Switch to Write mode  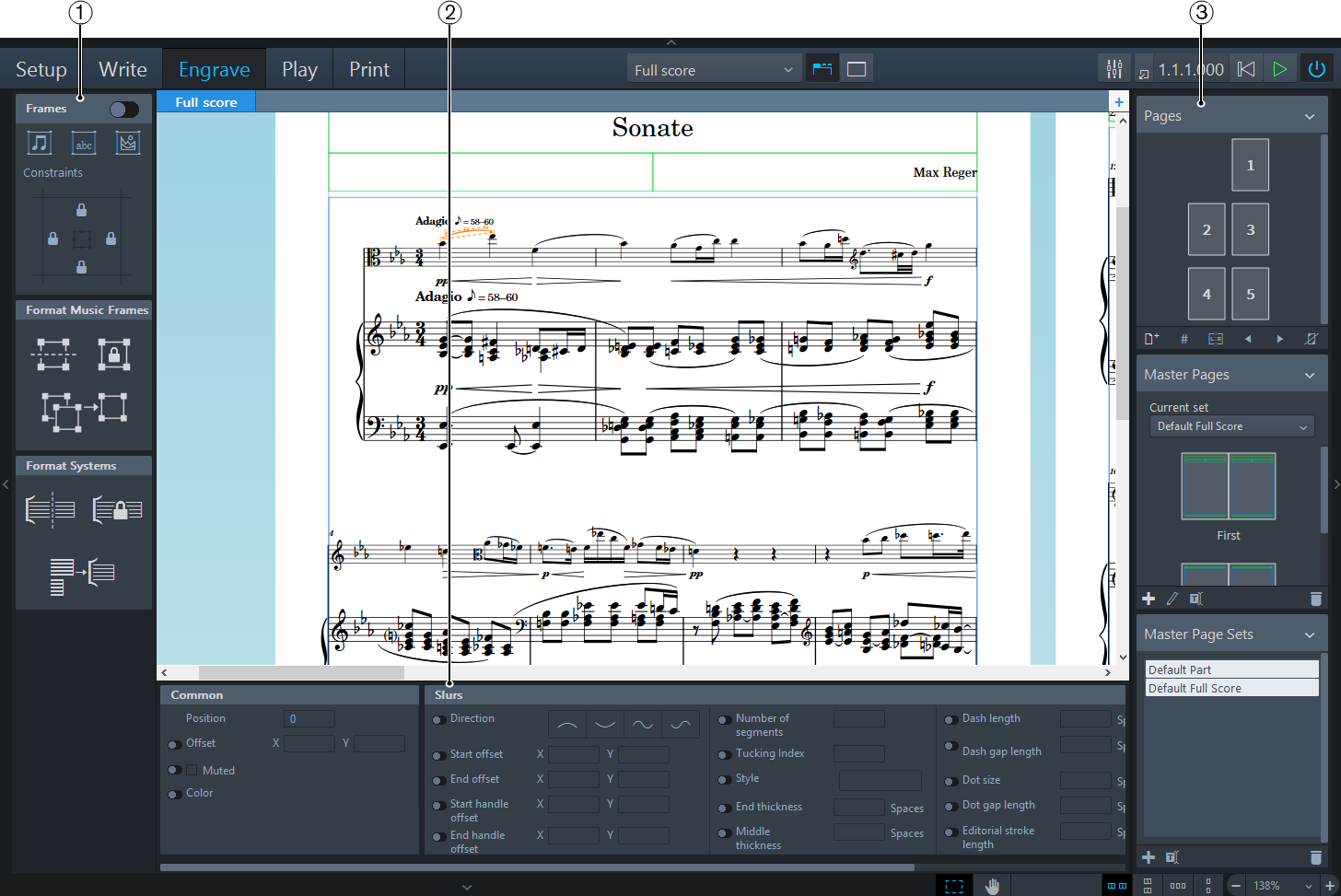click(x=122, y=69)
